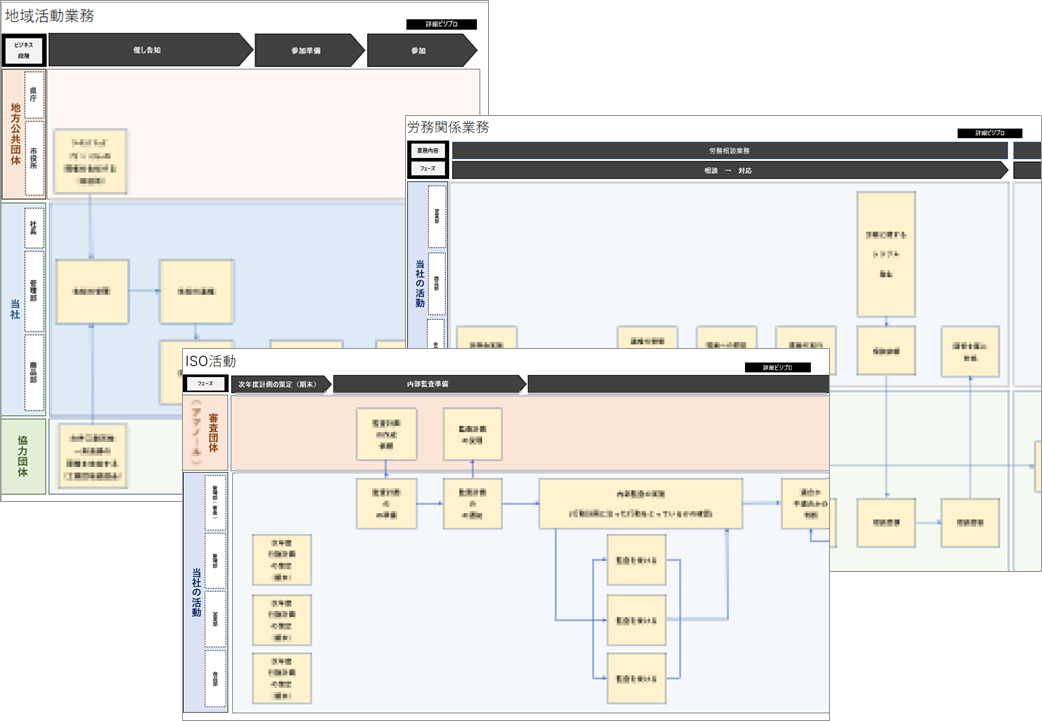The width and height of the screenshot is (1042, 721).
Task: Click the ビジネス段階 label box
Action: tap(23, 50)
